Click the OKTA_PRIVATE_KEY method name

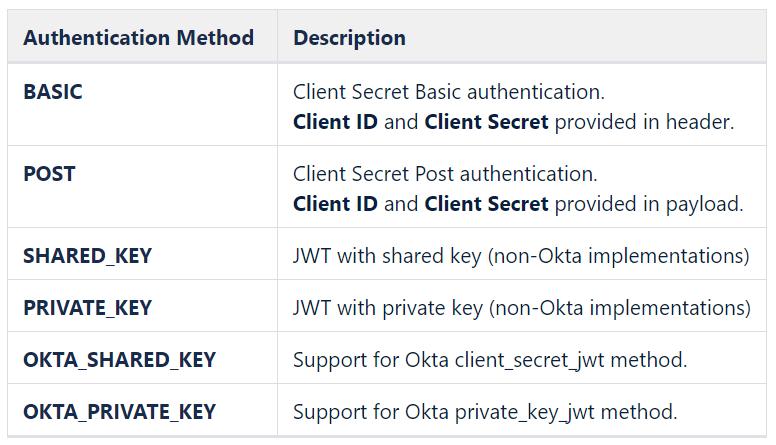coord(119,412)
